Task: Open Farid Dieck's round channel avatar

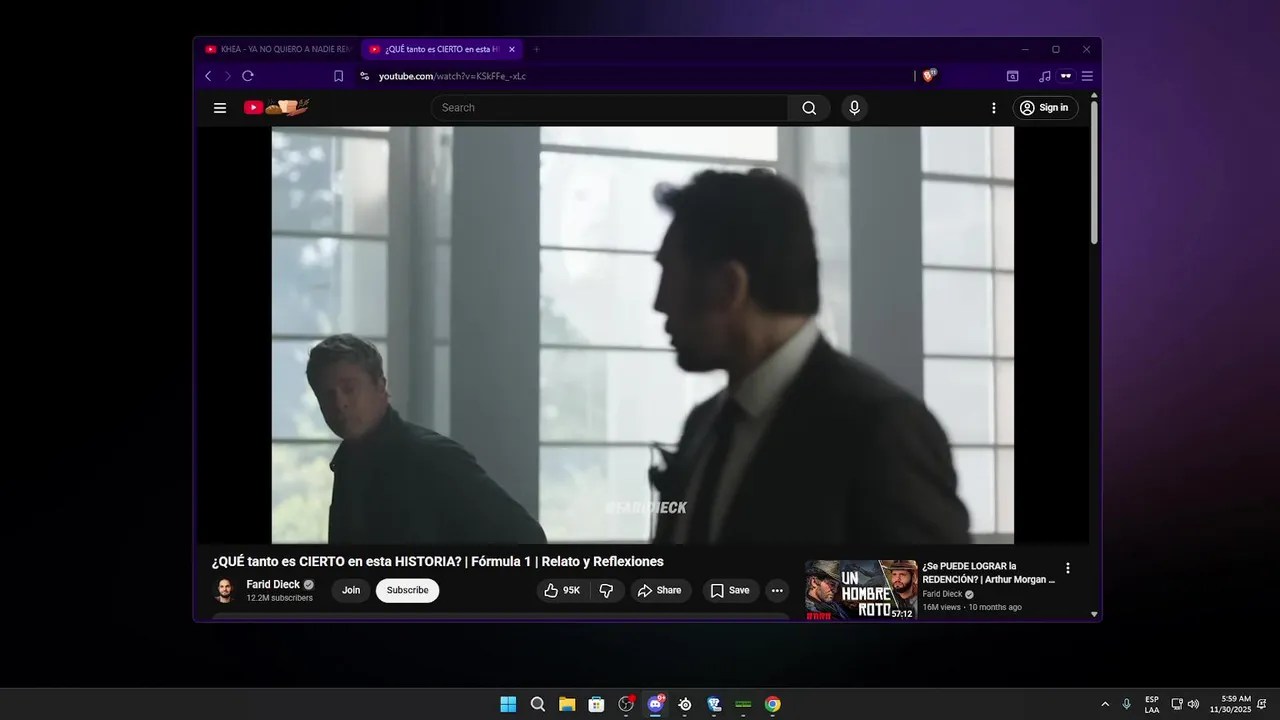Action: 225,591
